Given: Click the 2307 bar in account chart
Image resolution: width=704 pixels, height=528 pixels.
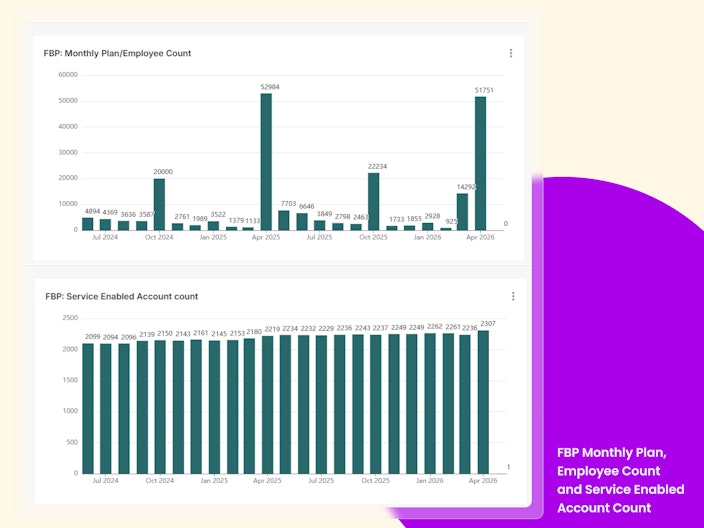Looking at the screenshot, I should (x=483, y=402).
